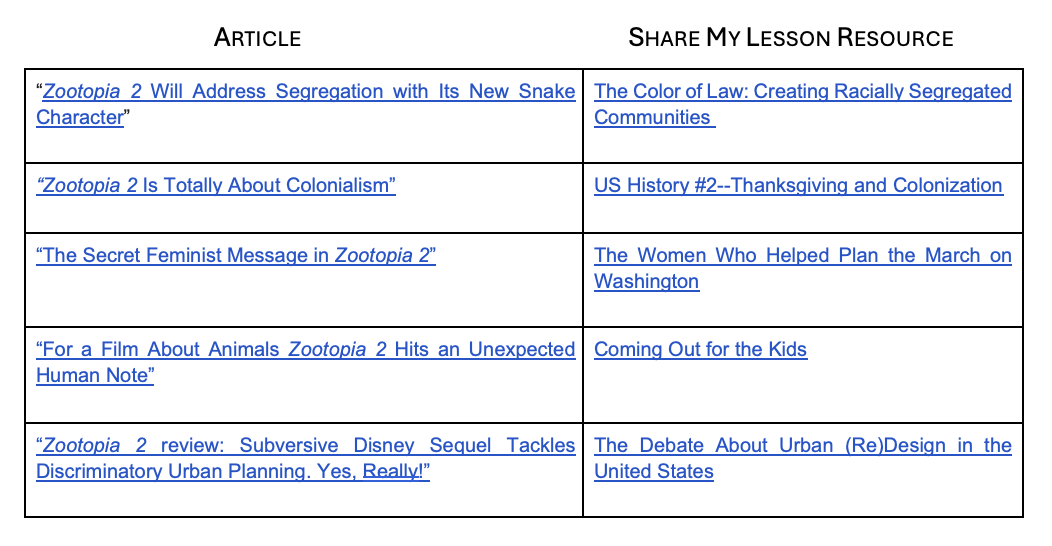1052x546 pixels.
Task: Open "US History #2--Thanksgiving and Colonization" resource
Action: (x=798, y=186)
